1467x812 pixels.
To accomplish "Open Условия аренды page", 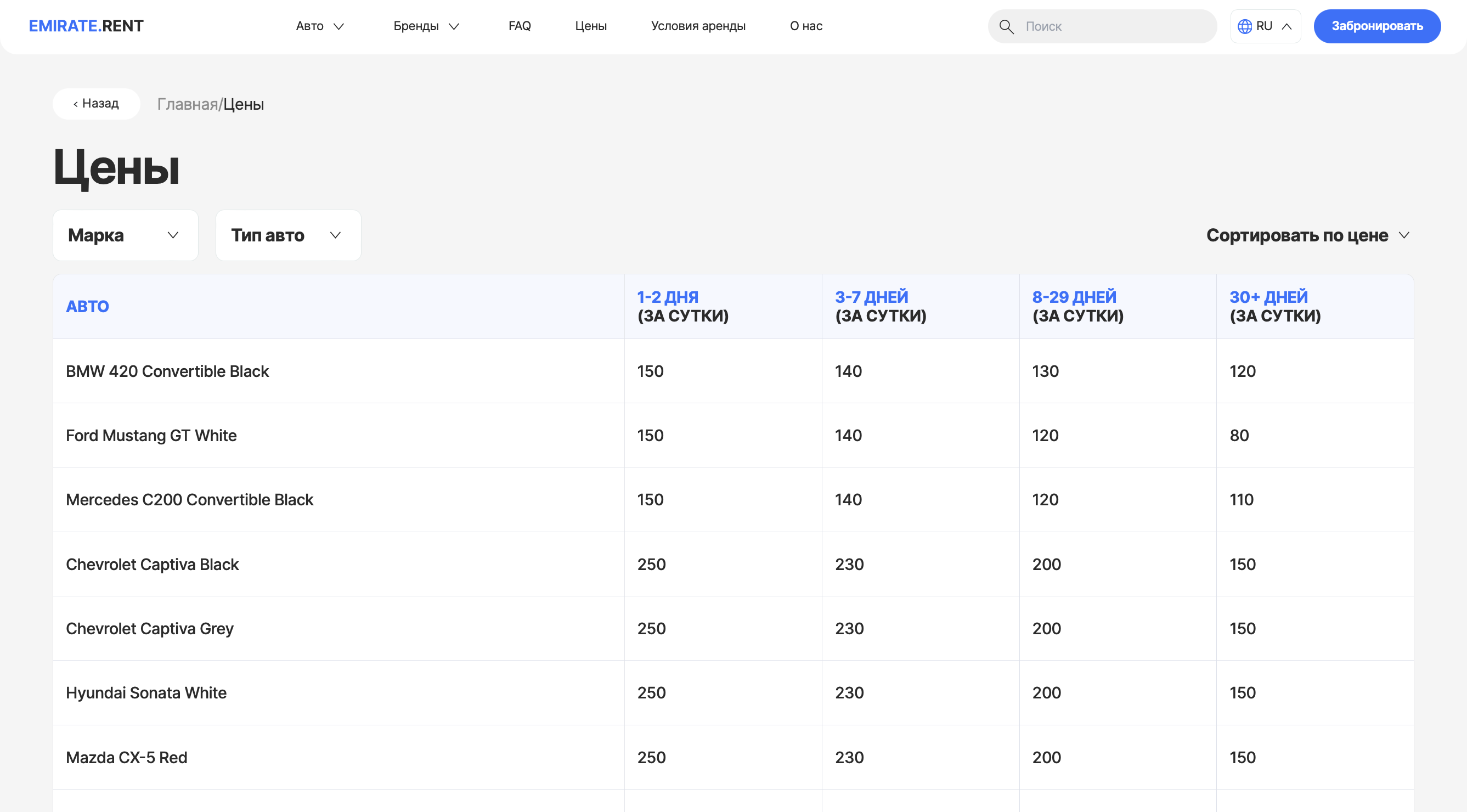I will 698,26.
